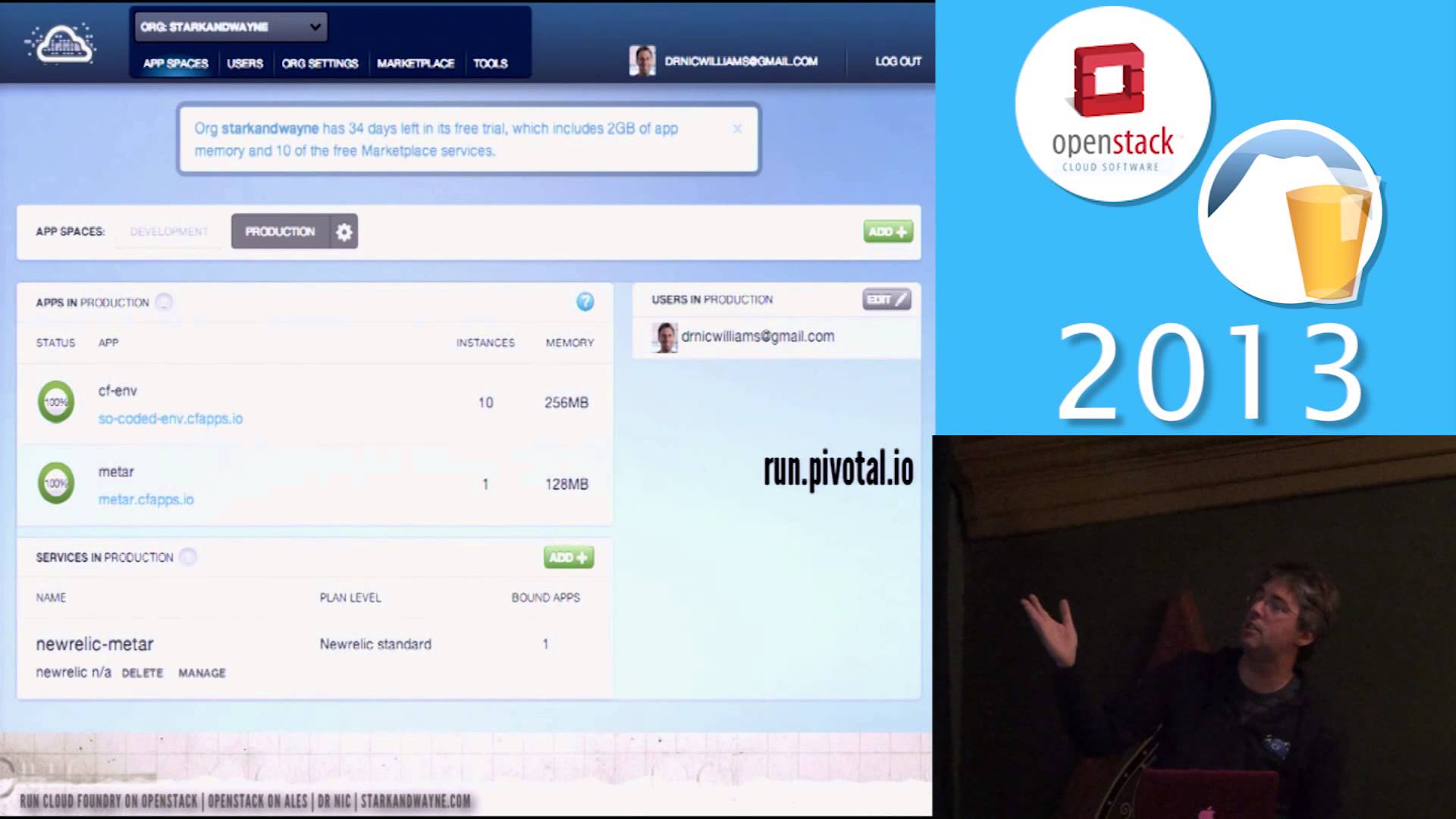
Task: Open the ORG: STARKANDWAYNE dropdown
Action: [231, 27]
